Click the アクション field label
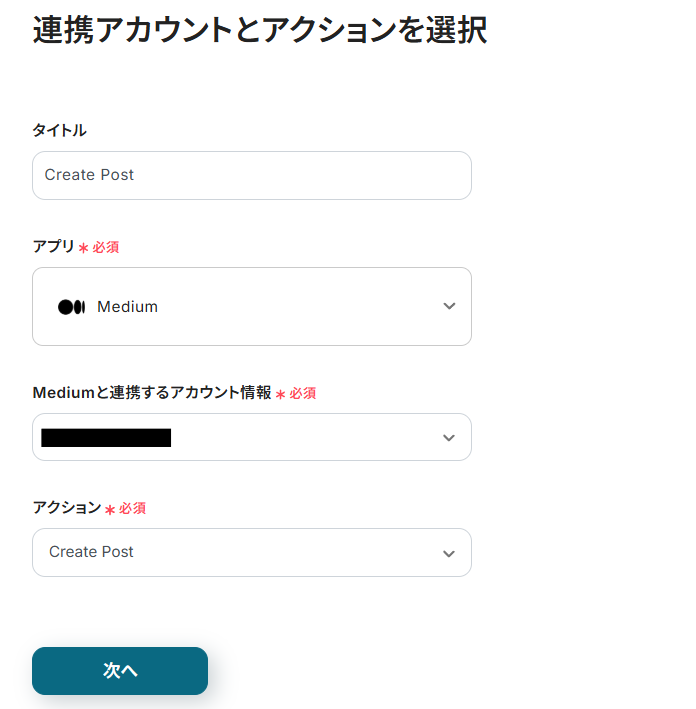 click(x=66, y=508)
